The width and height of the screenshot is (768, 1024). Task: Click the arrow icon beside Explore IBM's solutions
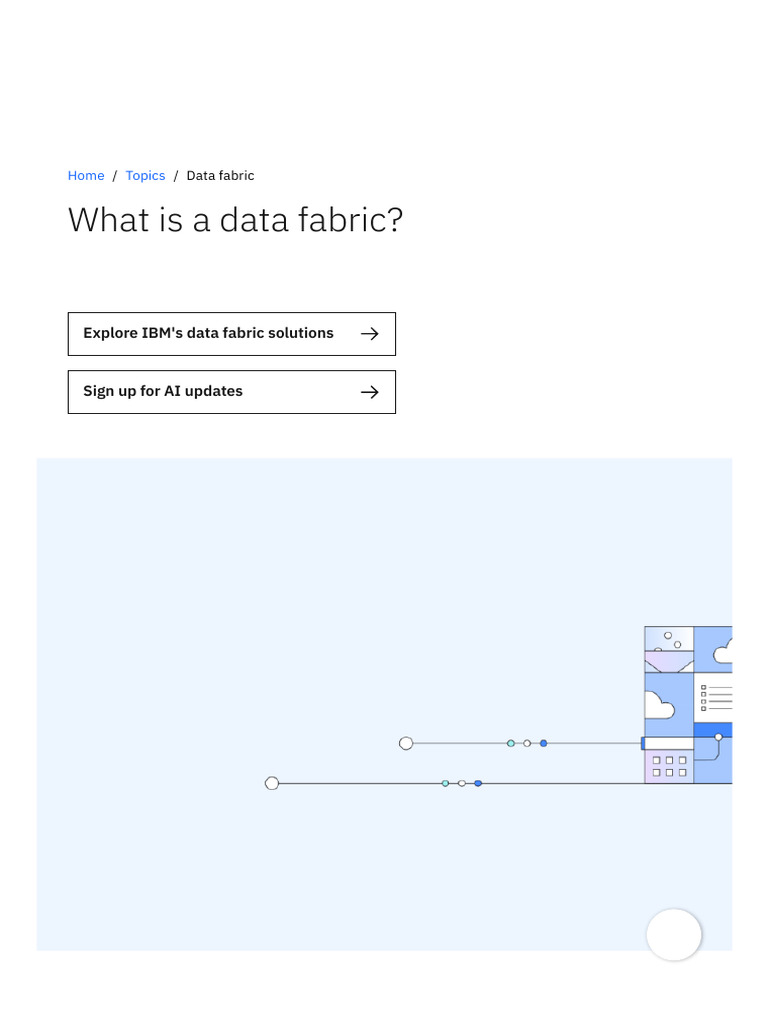[x=369, y=334]
